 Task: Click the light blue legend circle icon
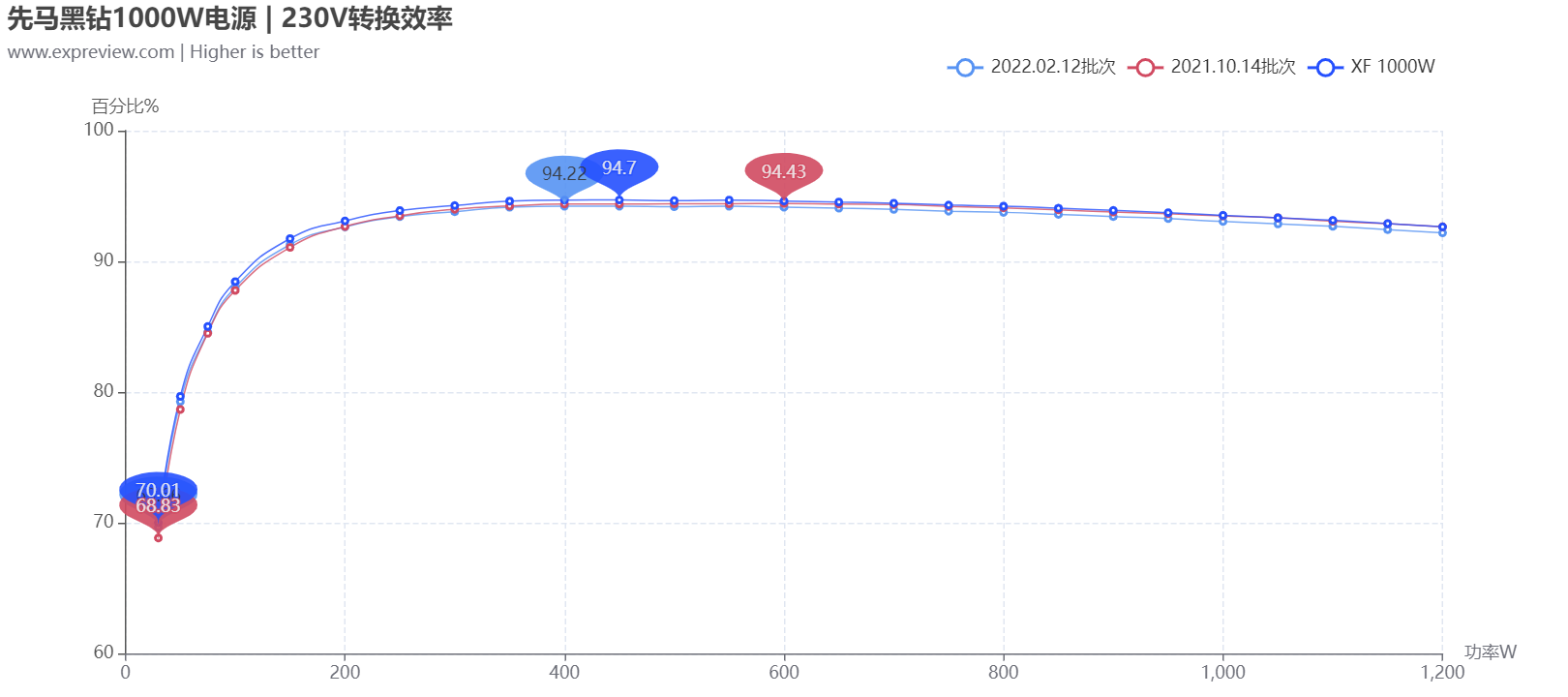pyautogui.click(x=964, y=67)
